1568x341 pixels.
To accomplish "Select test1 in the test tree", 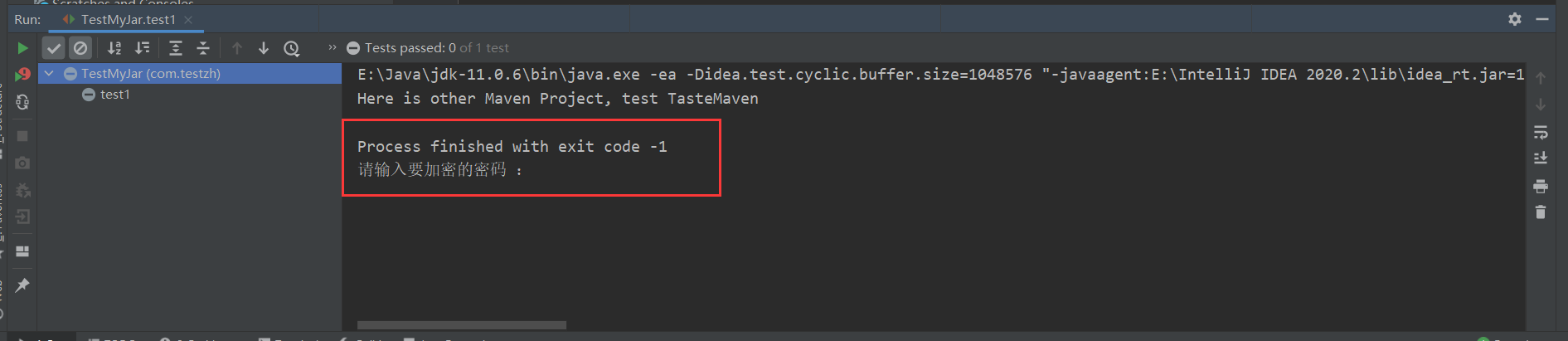I will pos(115,95).
